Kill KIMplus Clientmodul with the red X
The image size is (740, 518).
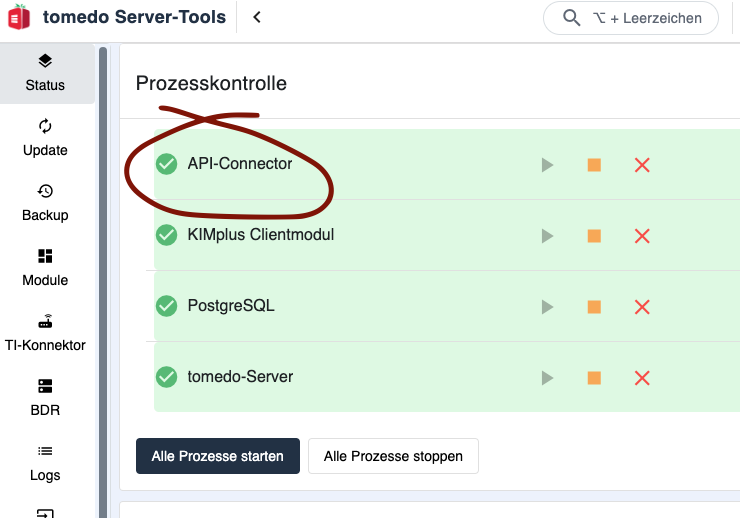coord(642,236)
